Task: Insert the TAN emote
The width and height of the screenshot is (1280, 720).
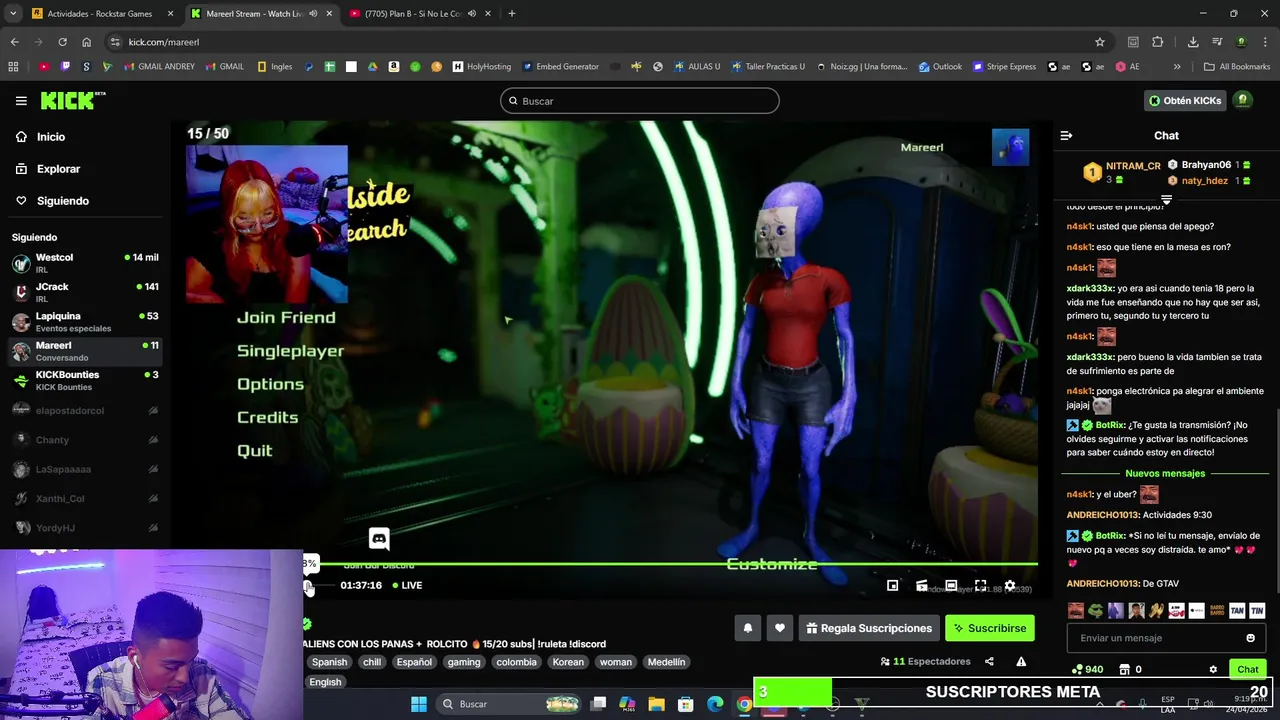Action: 1237,611
